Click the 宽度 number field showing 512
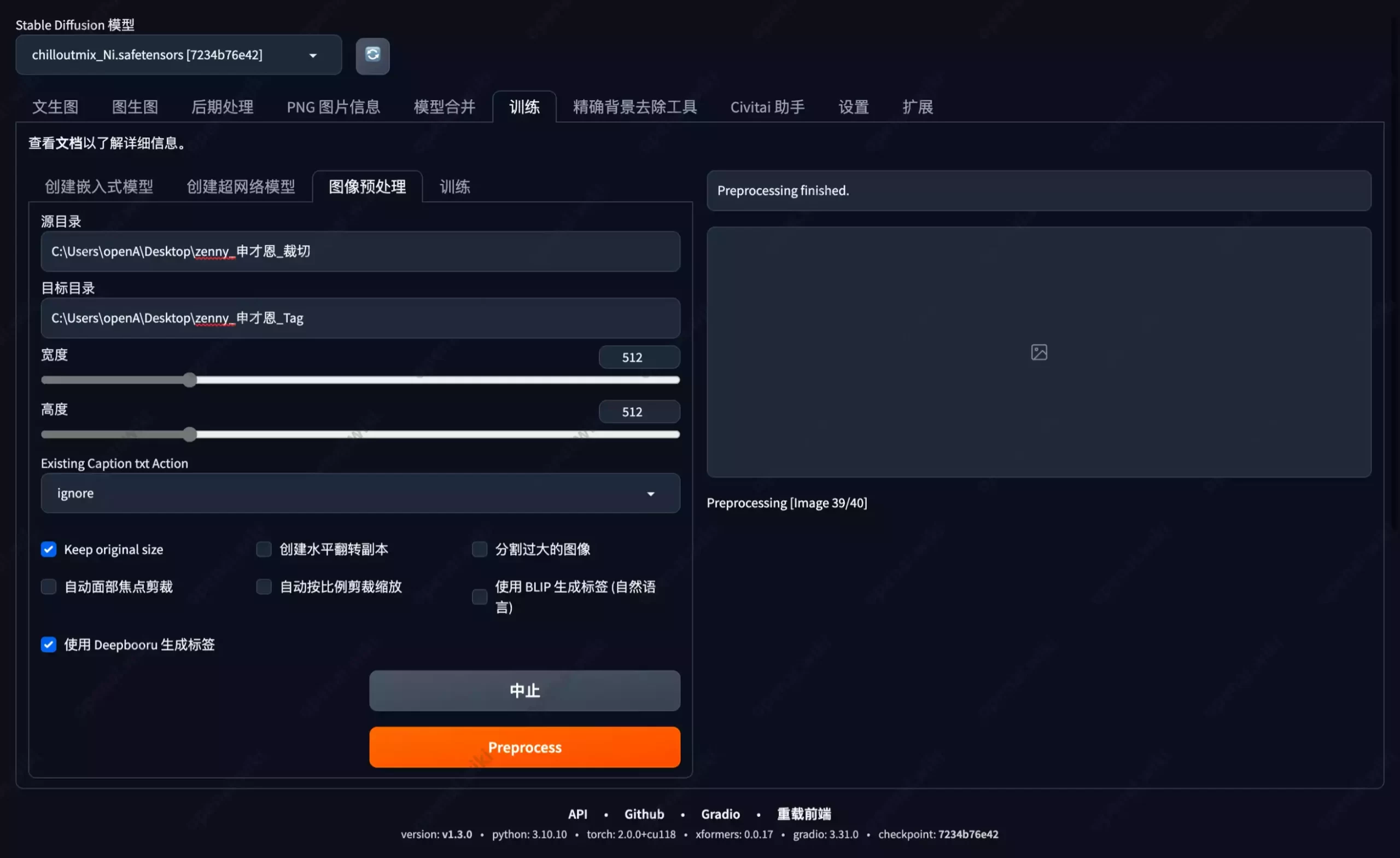1400x858 pixels. coord(639,357)
